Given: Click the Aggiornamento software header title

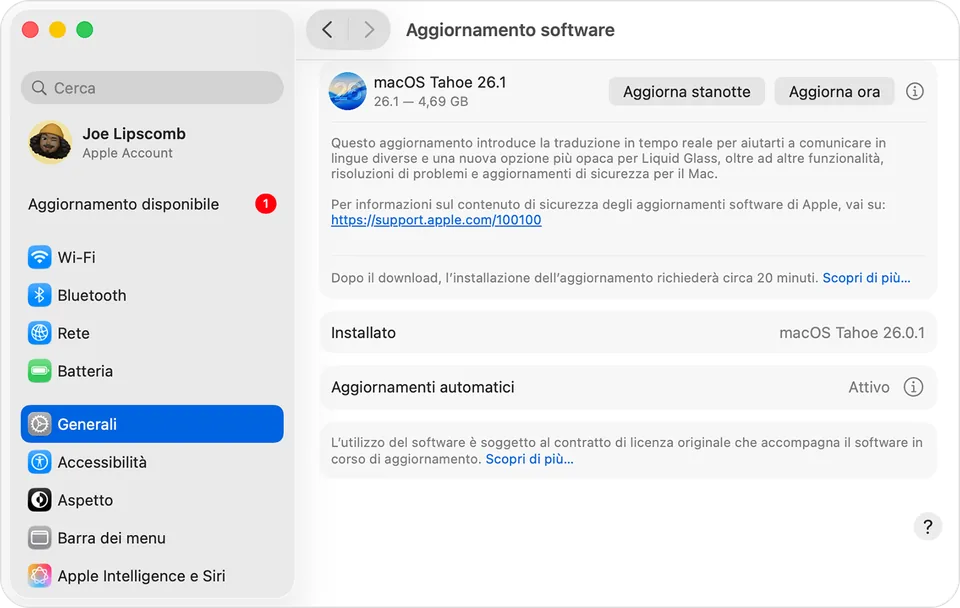Looking at the screenshot, I should pyautogui.click(x=510, y=30).
